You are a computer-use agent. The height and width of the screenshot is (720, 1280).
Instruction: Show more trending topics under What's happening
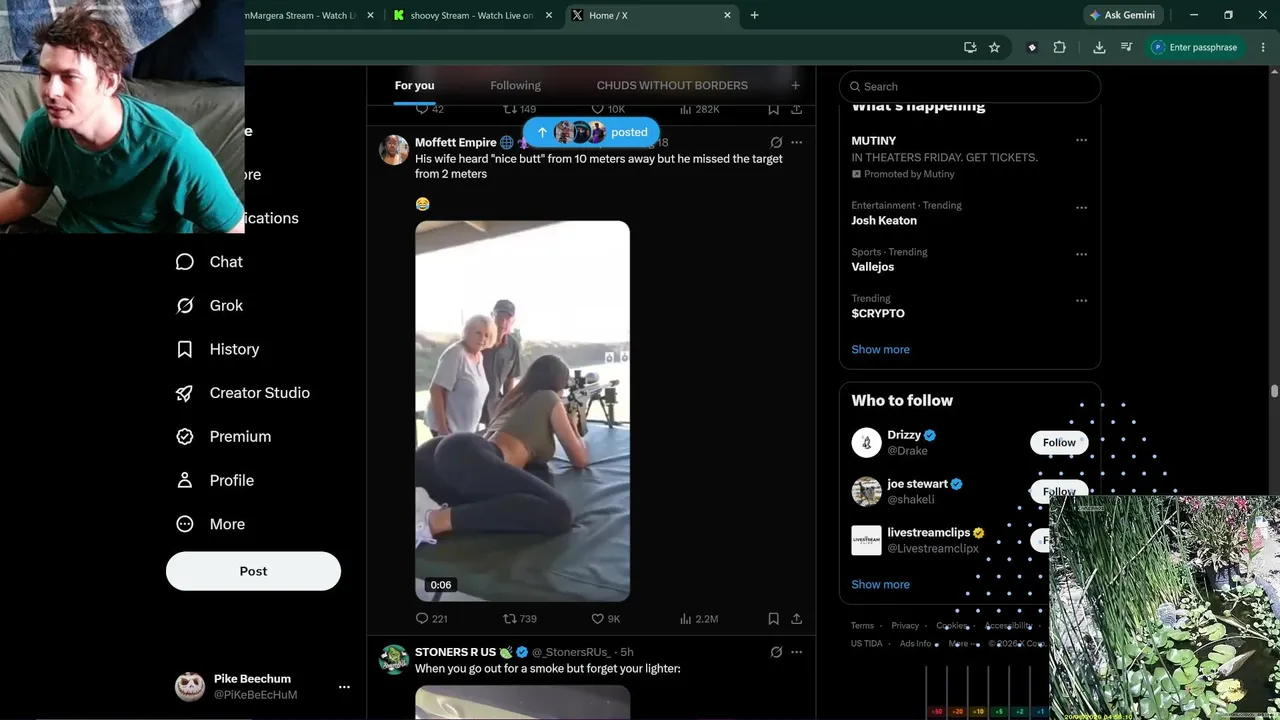pos(880,350)
